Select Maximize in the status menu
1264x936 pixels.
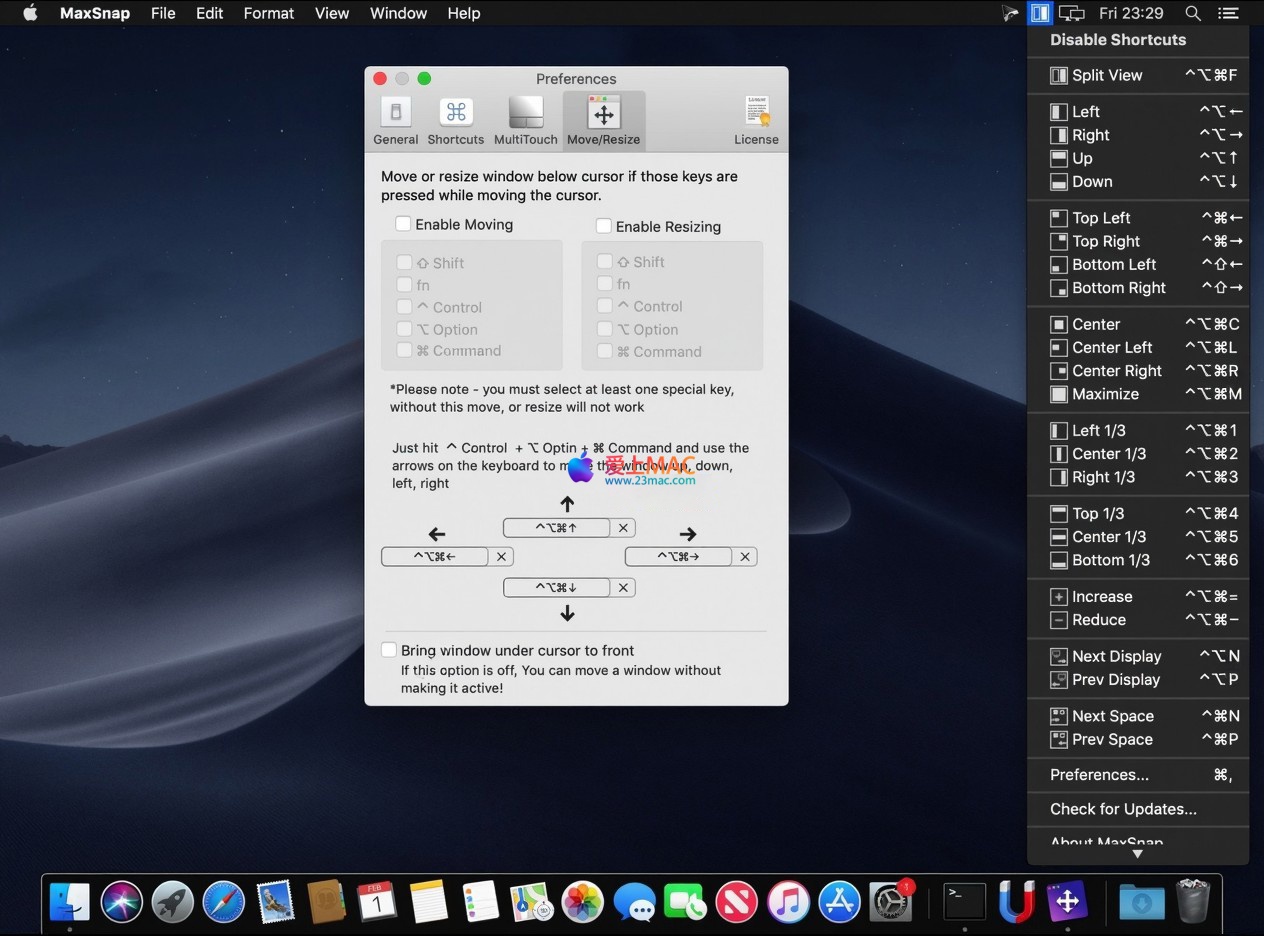pos(1105,394)
